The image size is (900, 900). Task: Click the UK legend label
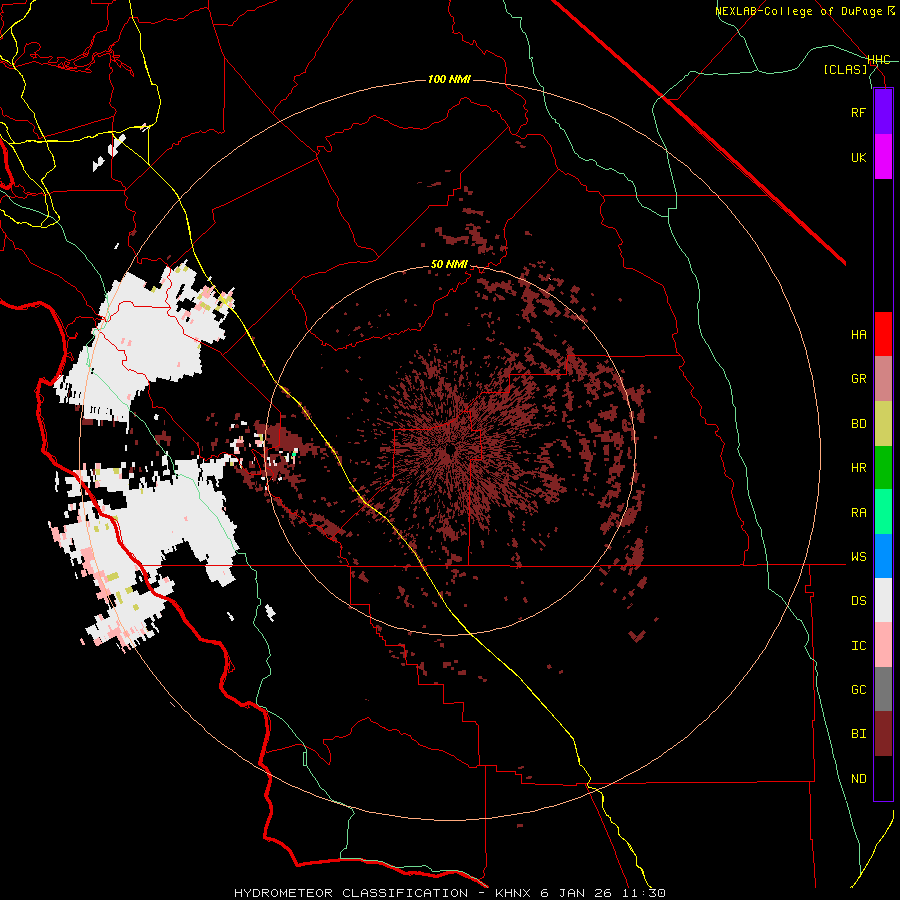(x=858, y=157)
